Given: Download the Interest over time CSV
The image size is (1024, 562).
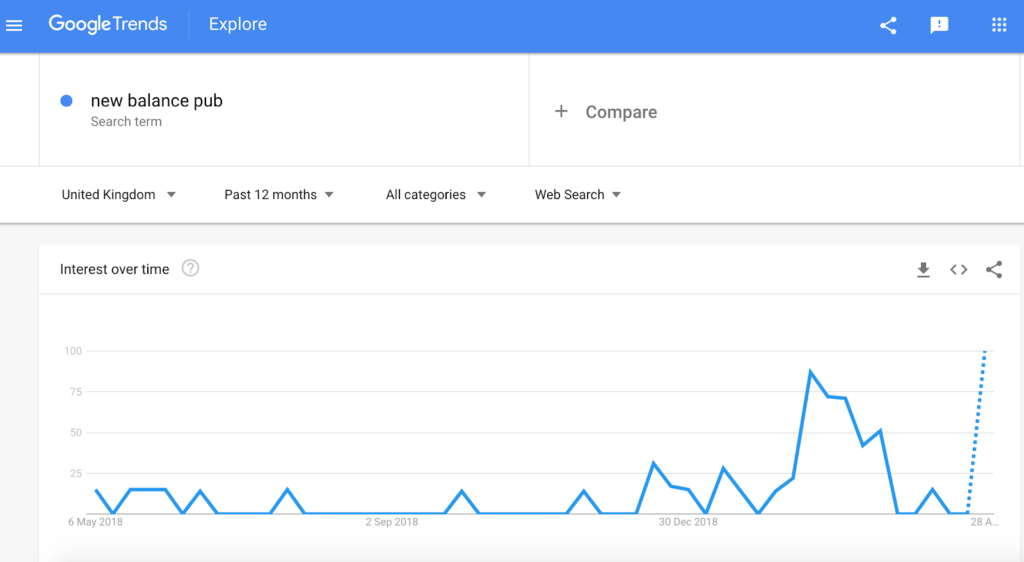Looking at the screenshot, I should (923, 270).
